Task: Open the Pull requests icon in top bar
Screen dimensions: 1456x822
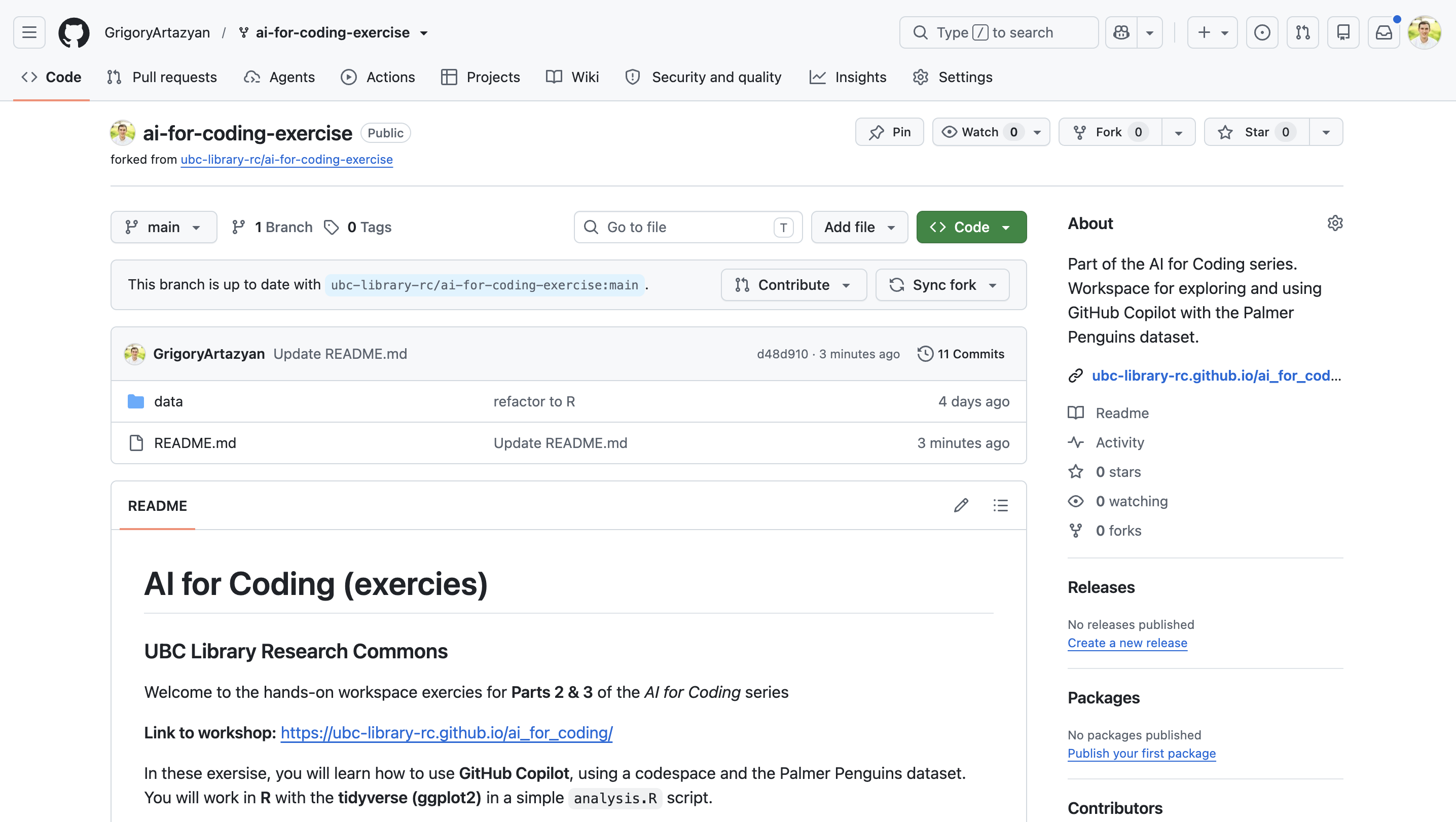Action: point(1303,32)
